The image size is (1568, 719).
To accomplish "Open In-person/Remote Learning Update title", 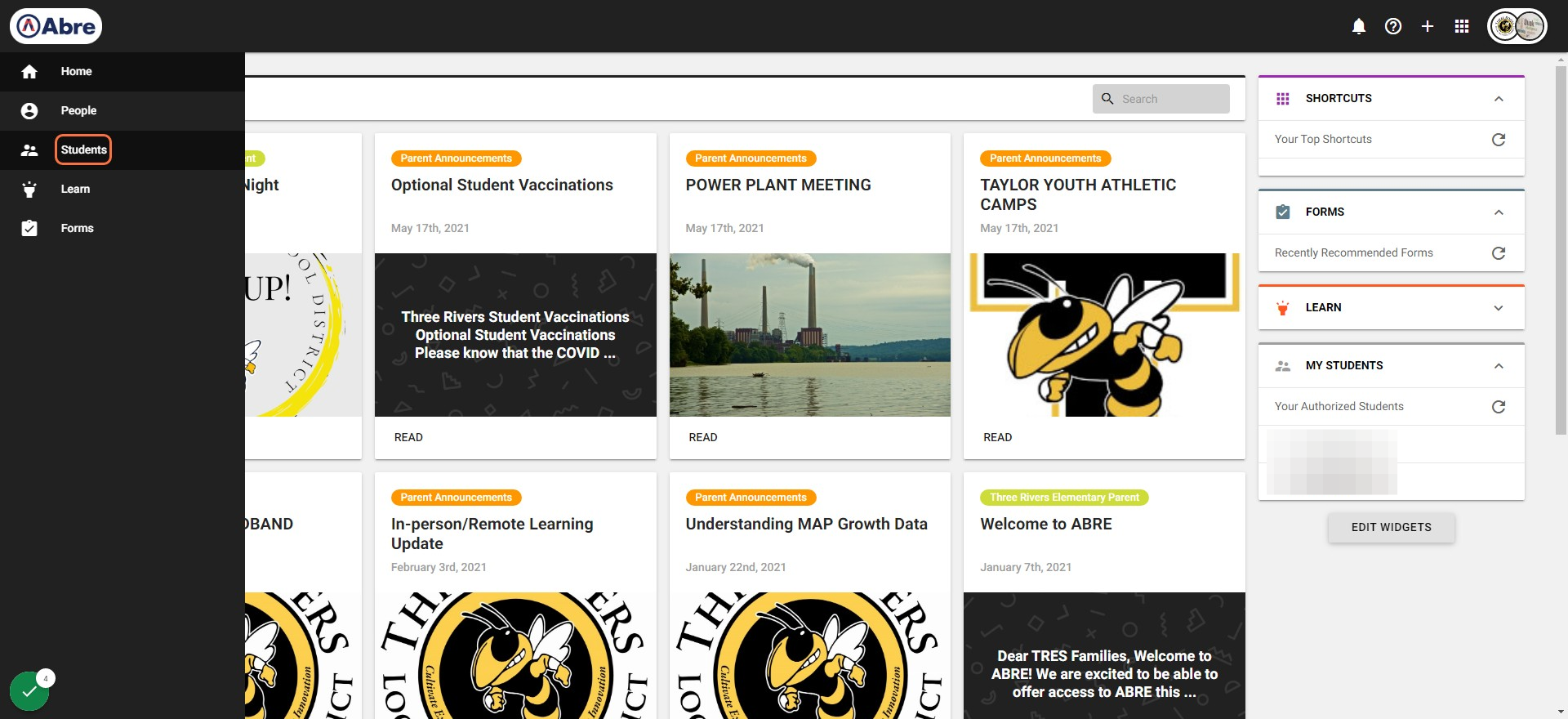I will 492,534.
